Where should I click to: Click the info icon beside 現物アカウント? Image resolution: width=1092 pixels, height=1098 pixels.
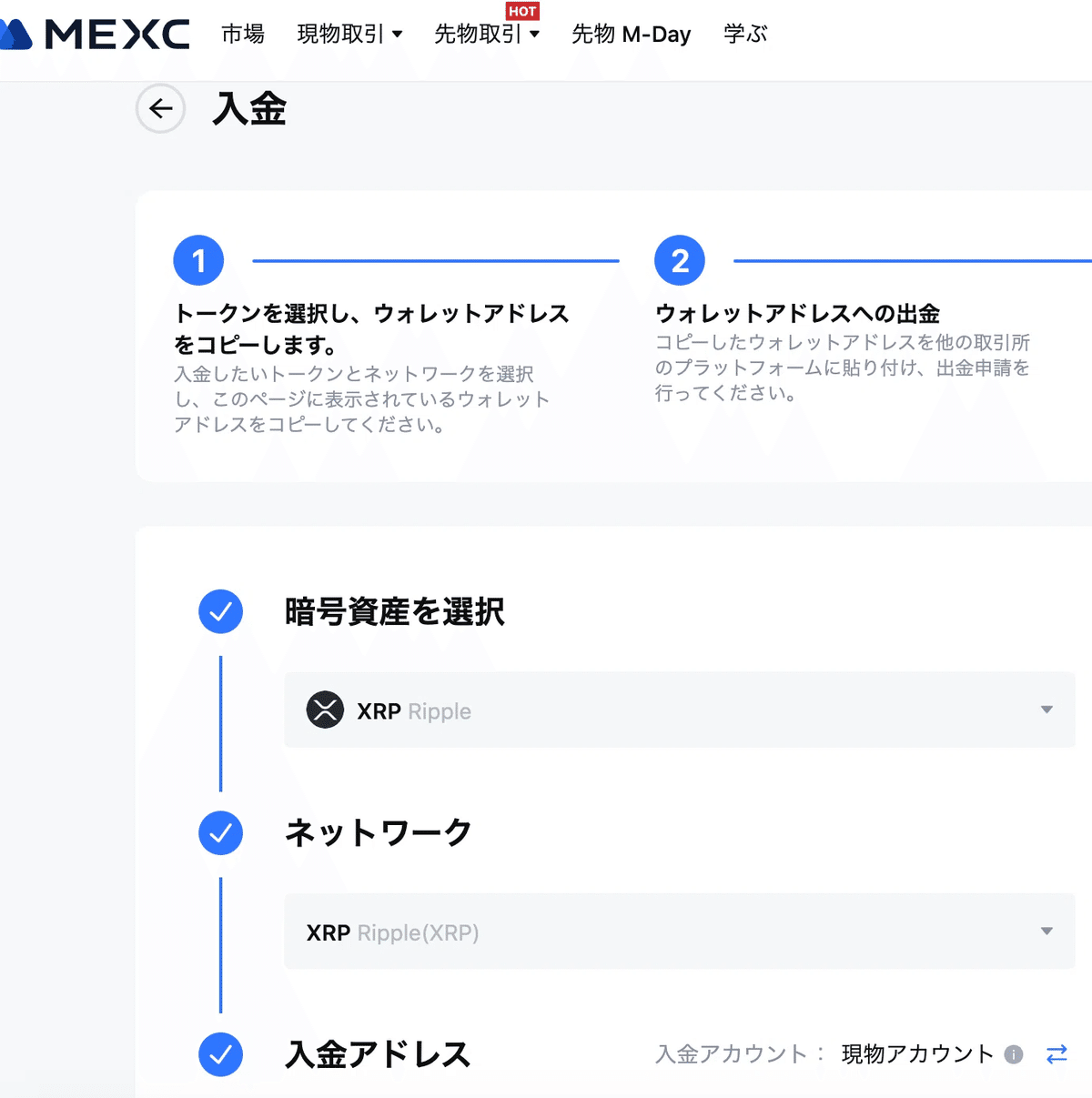click(x=1013, y=1054)
